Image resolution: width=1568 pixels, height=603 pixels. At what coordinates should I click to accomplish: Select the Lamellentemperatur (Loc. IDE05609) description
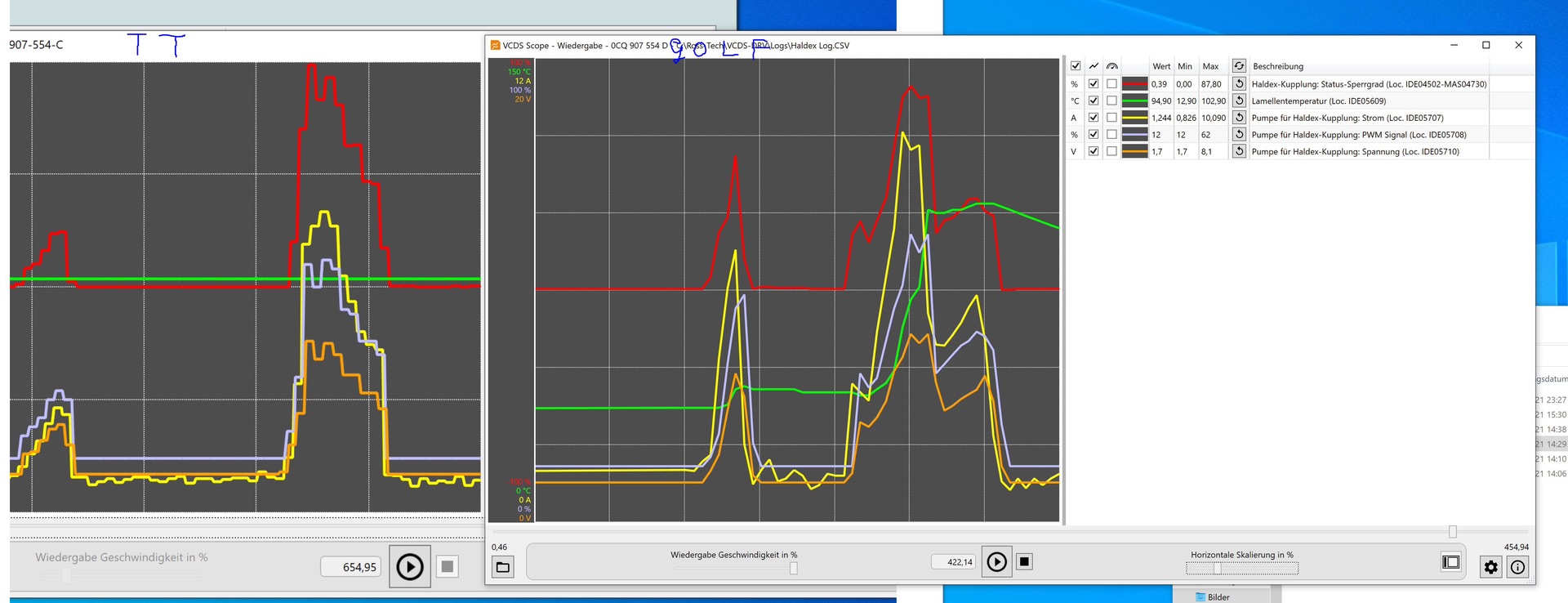[x=1318, y=101]
